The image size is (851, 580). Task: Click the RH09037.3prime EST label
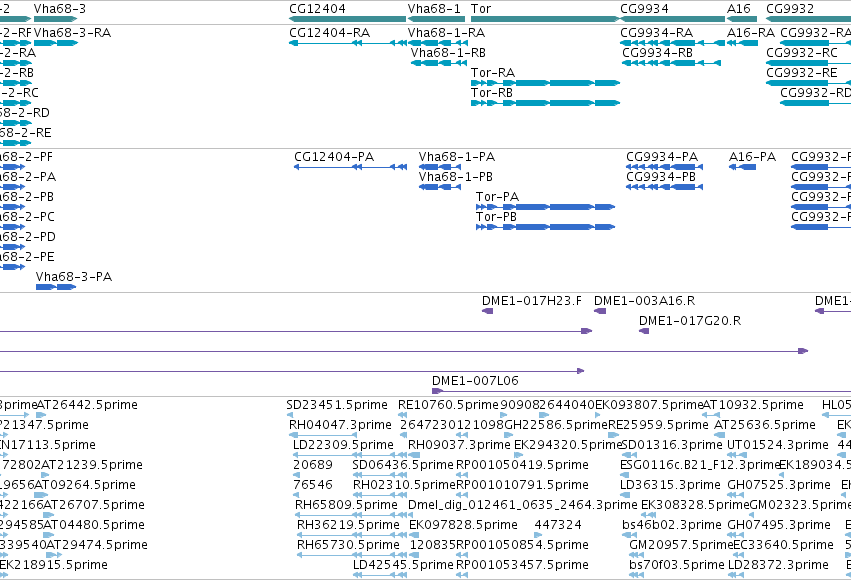click(x=459, y=445)
